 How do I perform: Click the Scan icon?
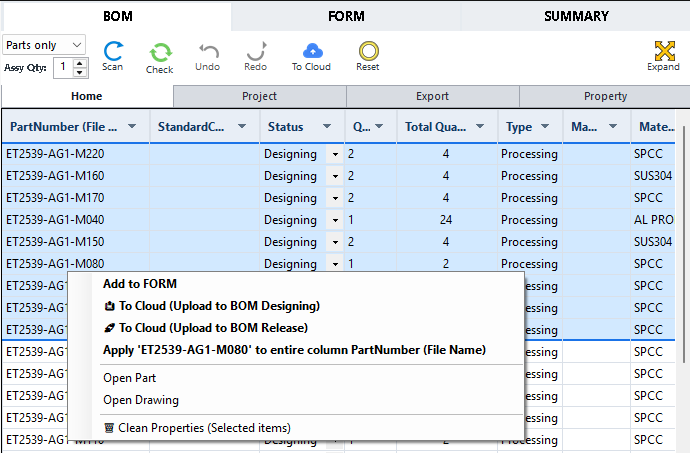point(113,51)
